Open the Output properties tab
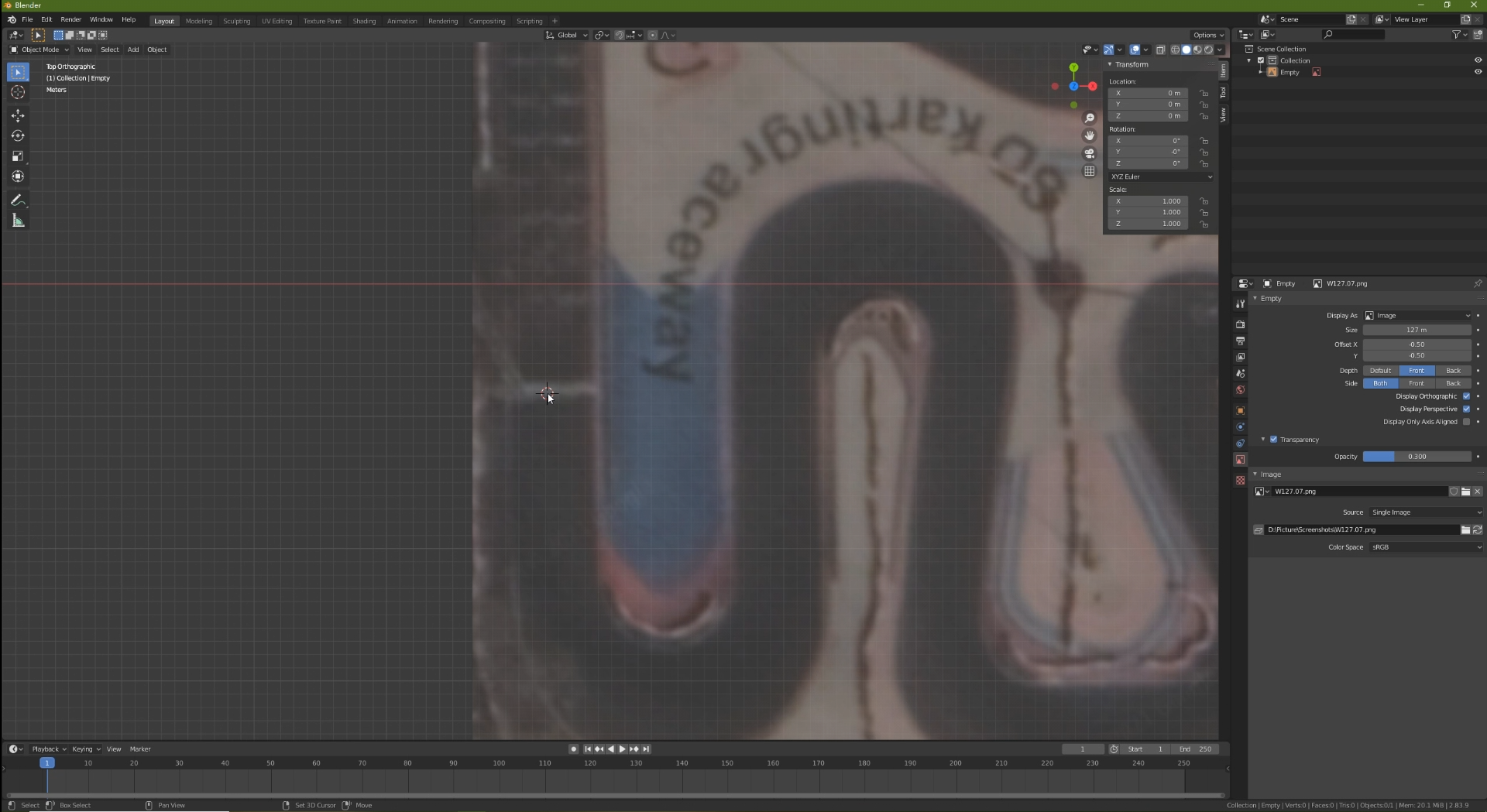The width and height of the screenshot is (1487, 812). coord(1240,341)
